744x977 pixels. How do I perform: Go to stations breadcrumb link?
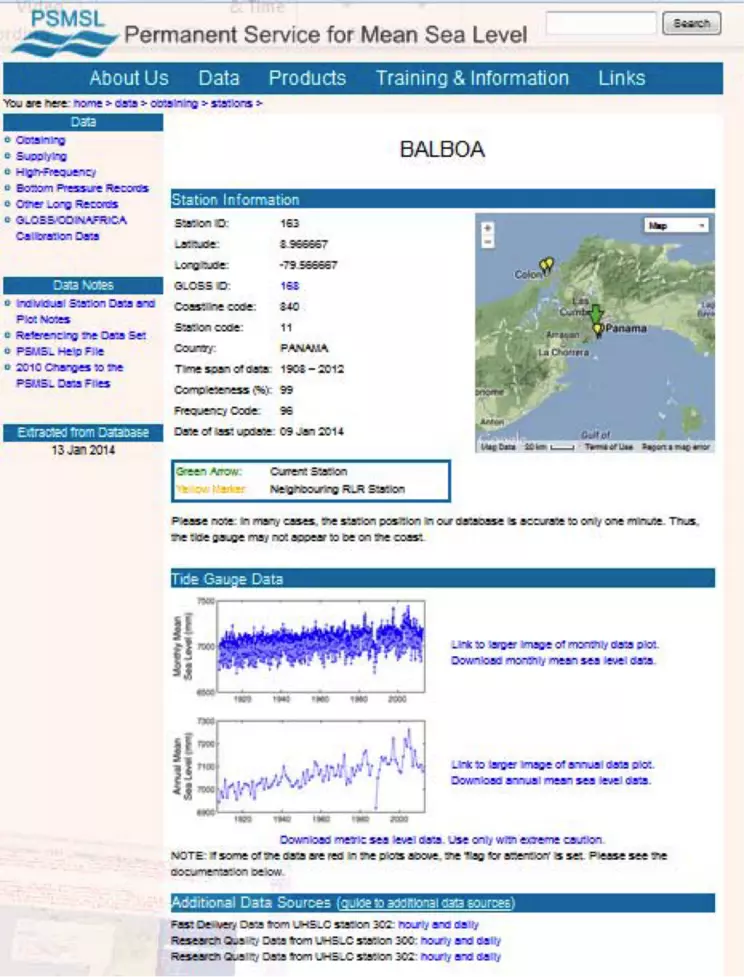pyautogui.click(x=231, y=103)
